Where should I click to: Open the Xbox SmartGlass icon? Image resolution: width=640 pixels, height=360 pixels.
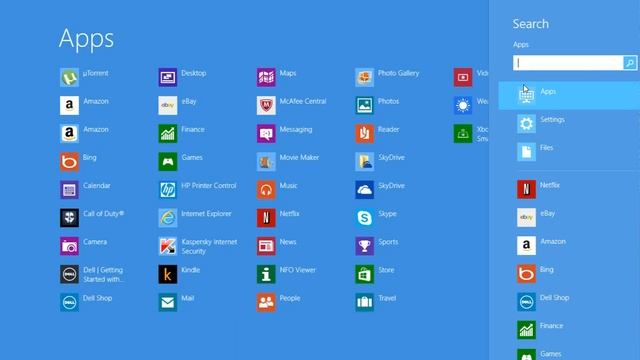coord(463,133)
